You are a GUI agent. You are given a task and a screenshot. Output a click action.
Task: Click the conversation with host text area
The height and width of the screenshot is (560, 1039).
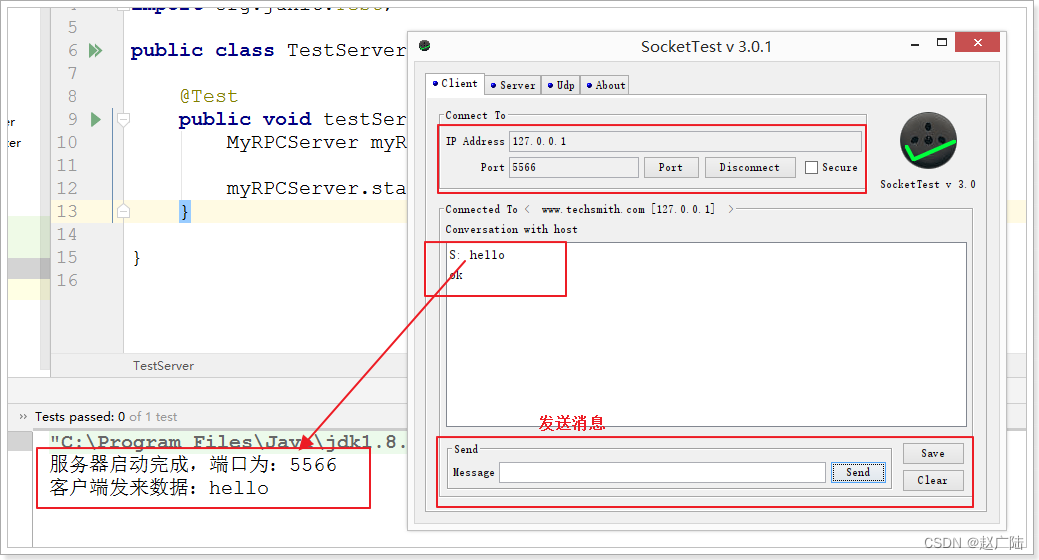point(706,335)
